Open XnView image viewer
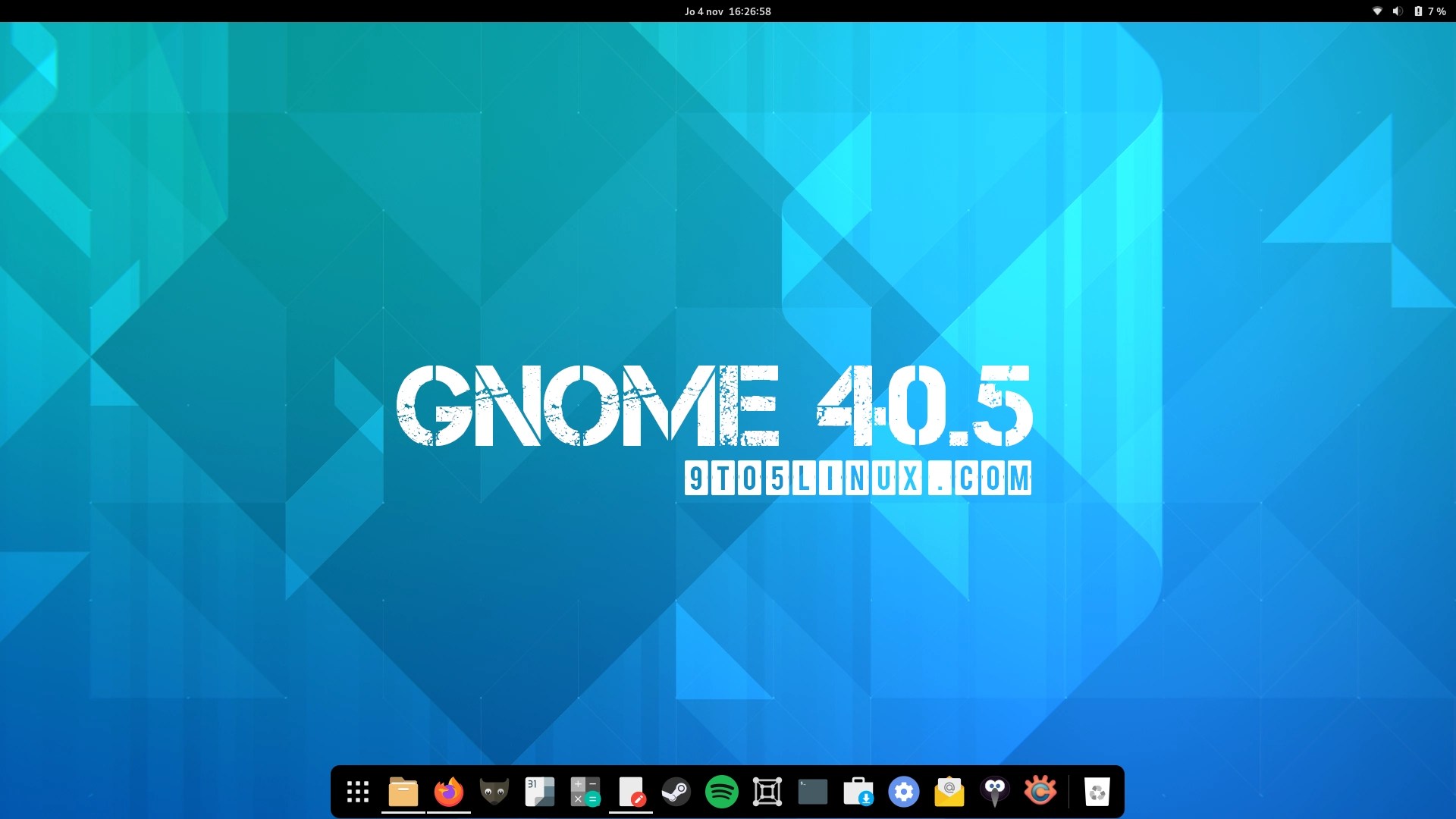The height and width of the screenshot is (819, 1456). tap(1041, 791)
